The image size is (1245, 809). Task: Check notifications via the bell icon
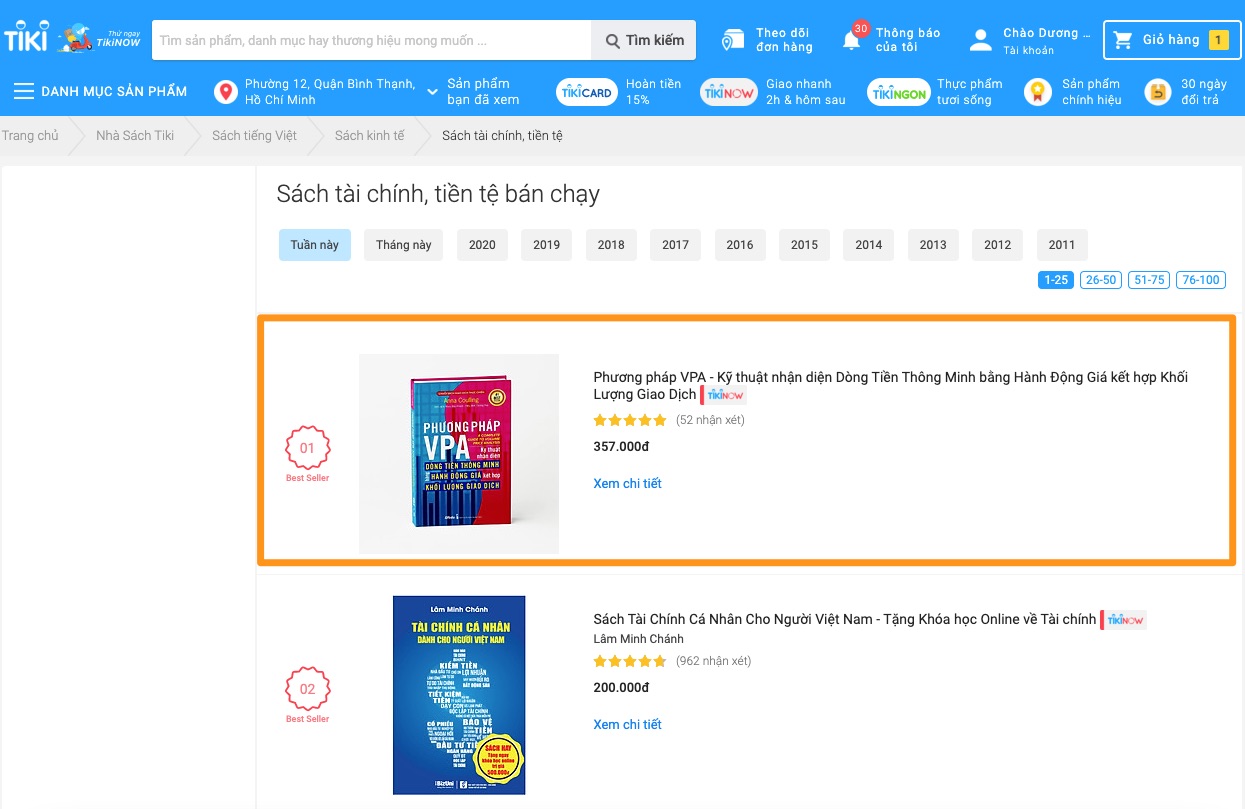pyautogui.click(x=852, y=39)
